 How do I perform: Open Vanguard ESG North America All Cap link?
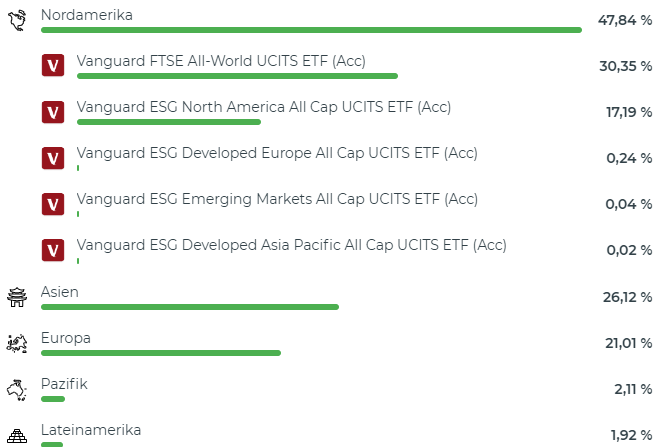tap(264, 107)
